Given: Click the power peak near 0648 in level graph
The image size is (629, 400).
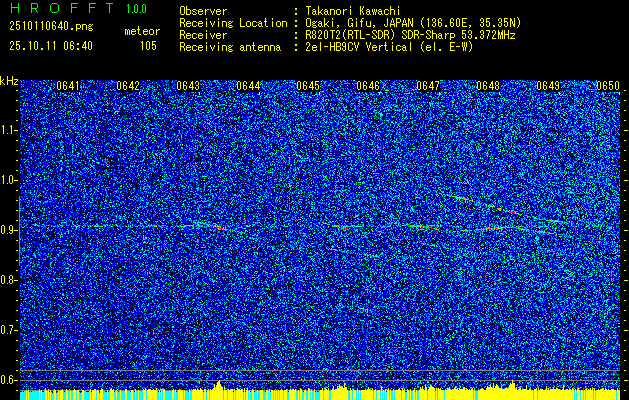Looking at the screenshot, I should (x=512, y=385).
